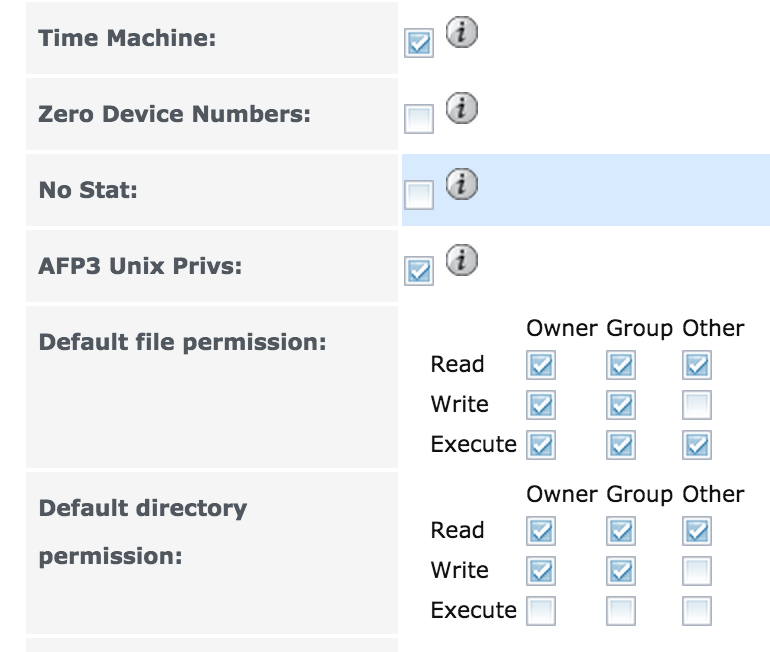Enable the Zero Device Numbers checkbox

pos(419,120)
